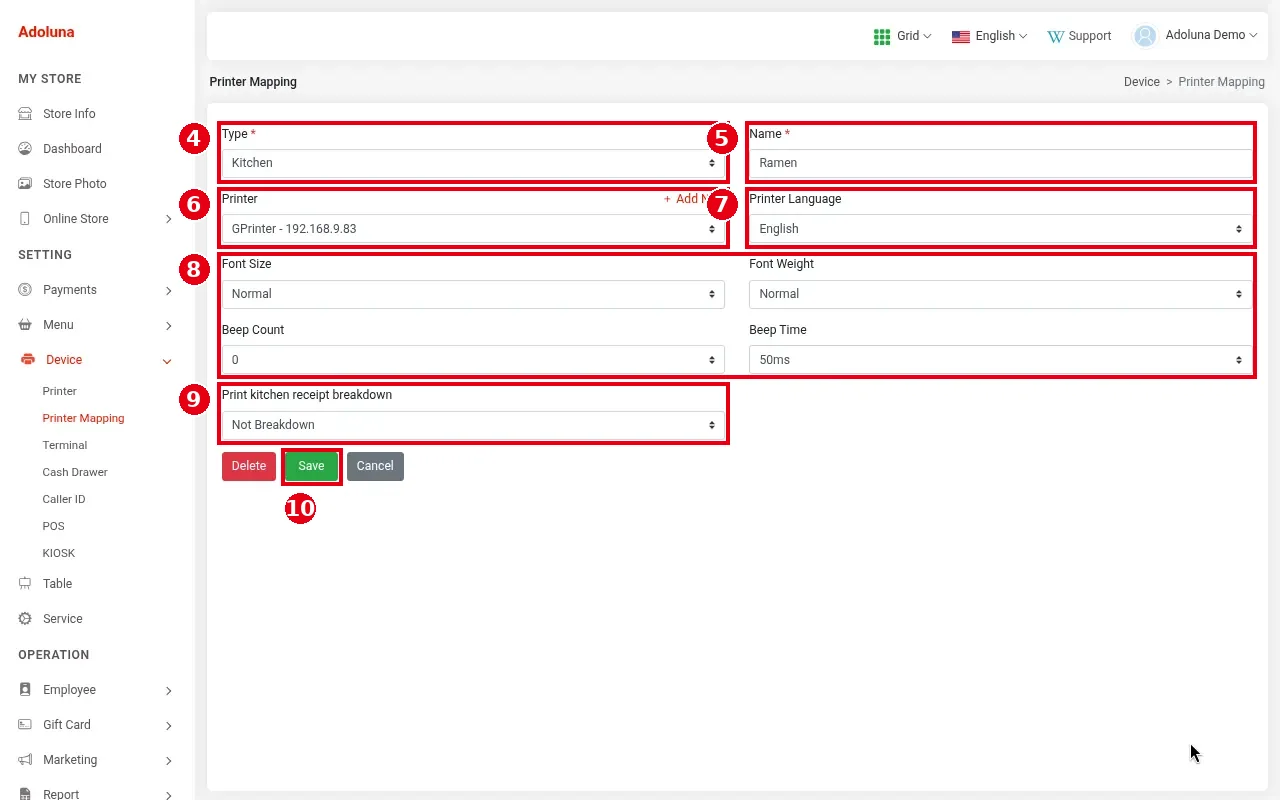The width and height of the screenshot is (1280, 800).
Task: Click the Store Photo image icon
Action: (25, 184)
